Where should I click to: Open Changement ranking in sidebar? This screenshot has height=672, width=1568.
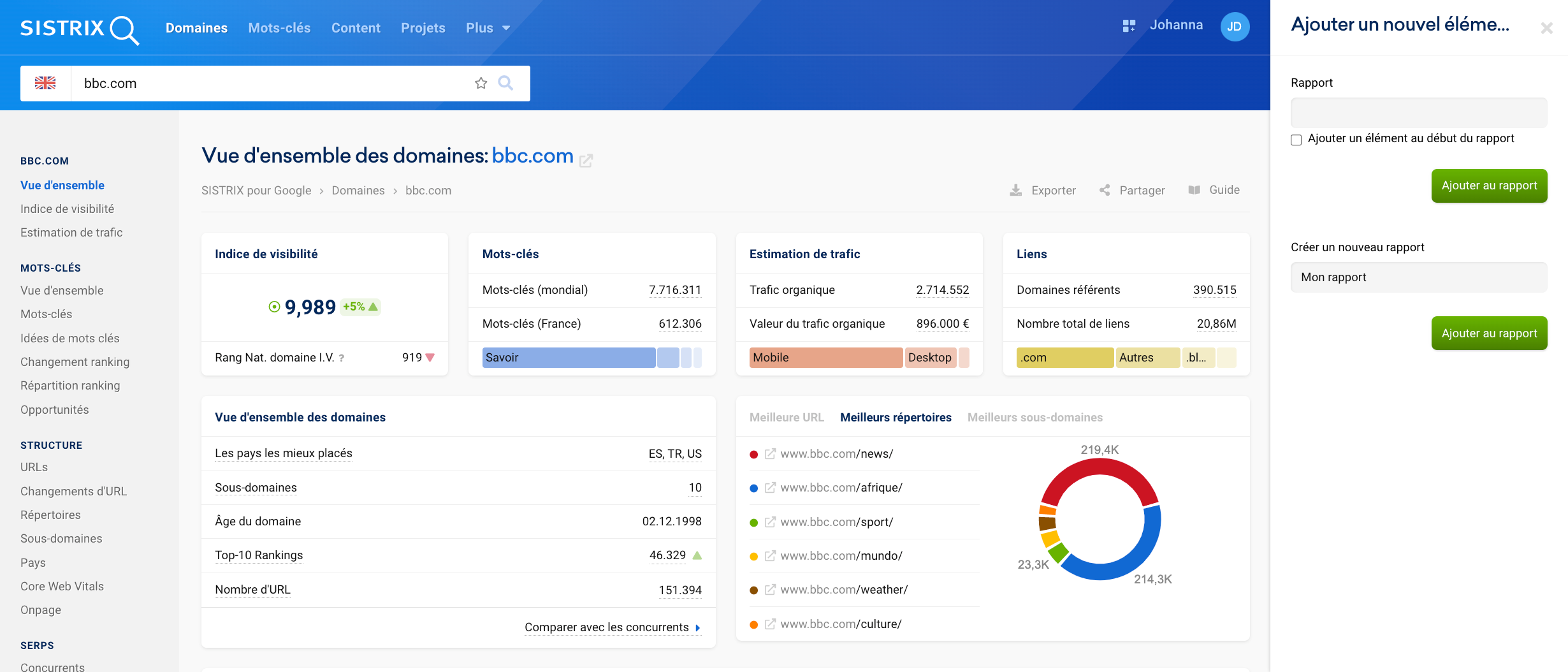tap(75, 362)
